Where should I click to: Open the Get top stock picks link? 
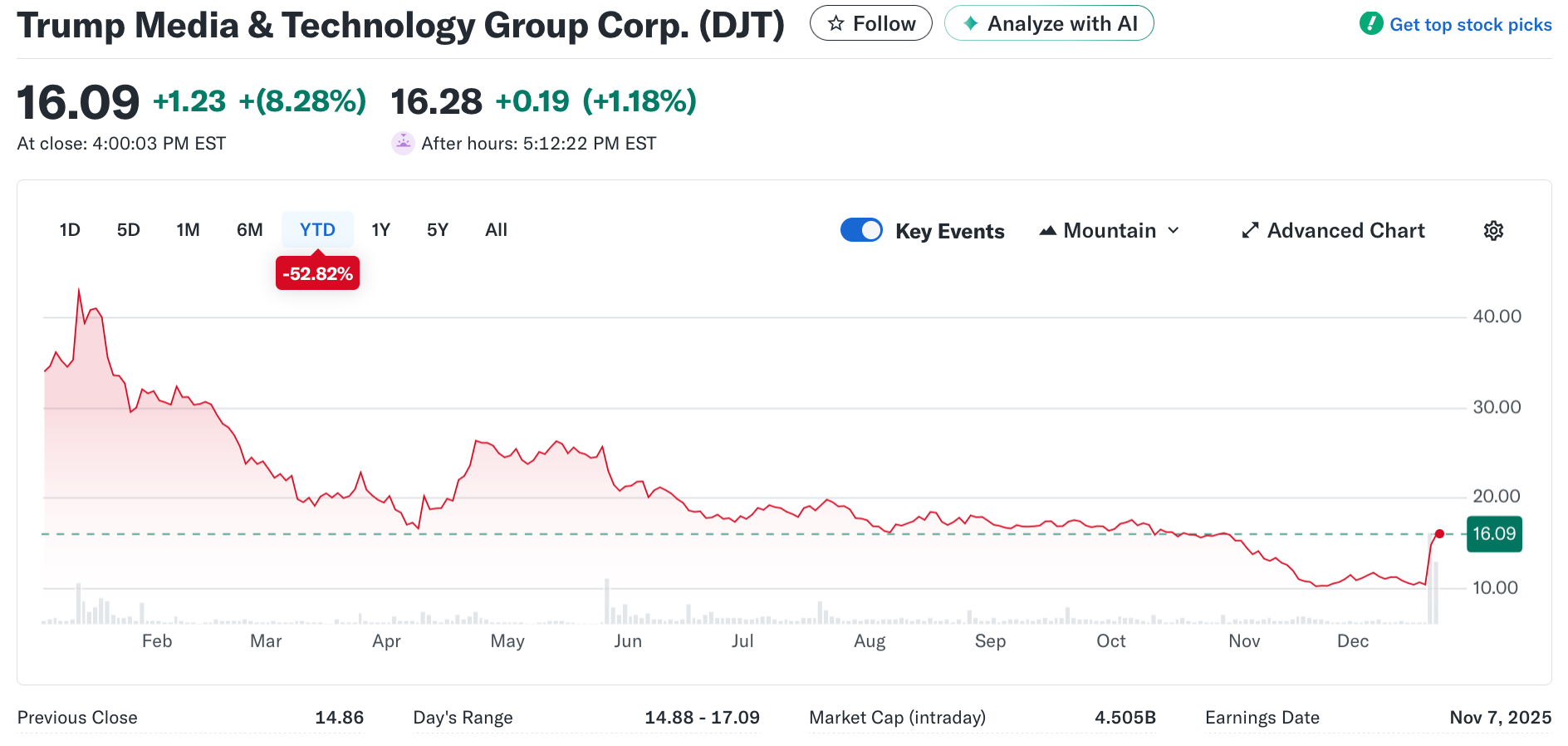(1470, 25)
